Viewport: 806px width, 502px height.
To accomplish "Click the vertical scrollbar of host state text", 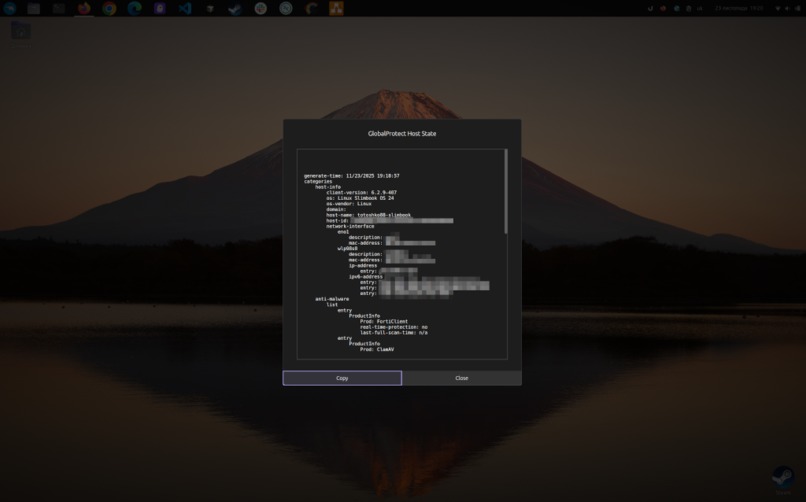I will click(x=506, y=192).
